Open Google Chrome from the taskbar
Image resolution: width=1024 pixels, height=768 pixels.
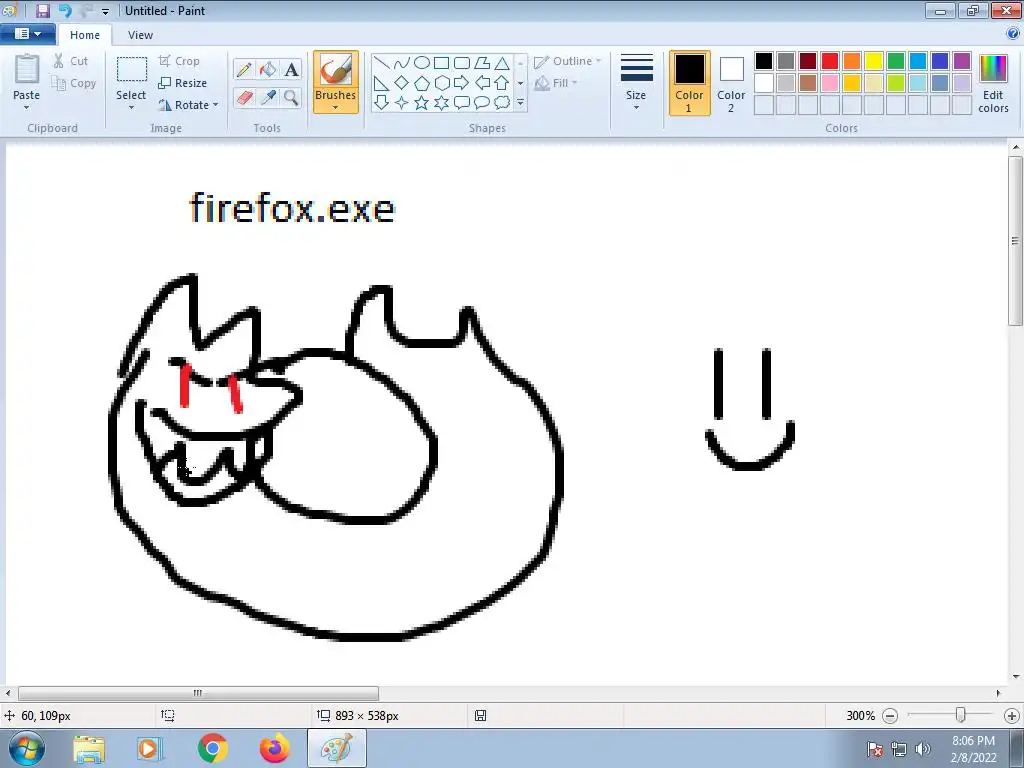click(213, 748)
